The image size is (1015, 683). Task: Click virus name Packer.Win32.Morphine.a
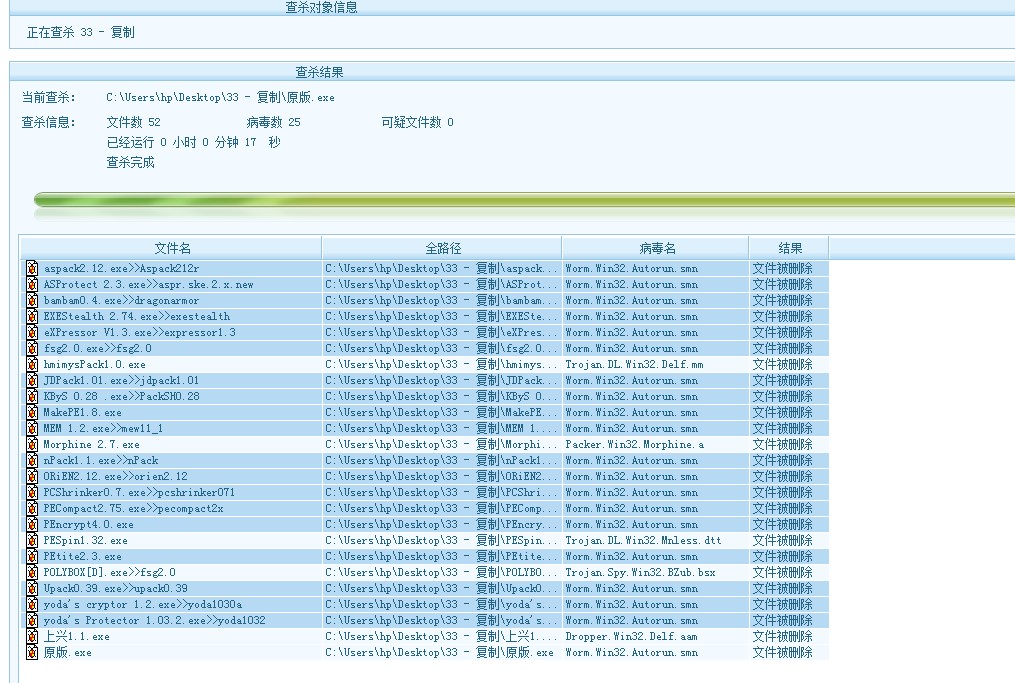point(634,444)
